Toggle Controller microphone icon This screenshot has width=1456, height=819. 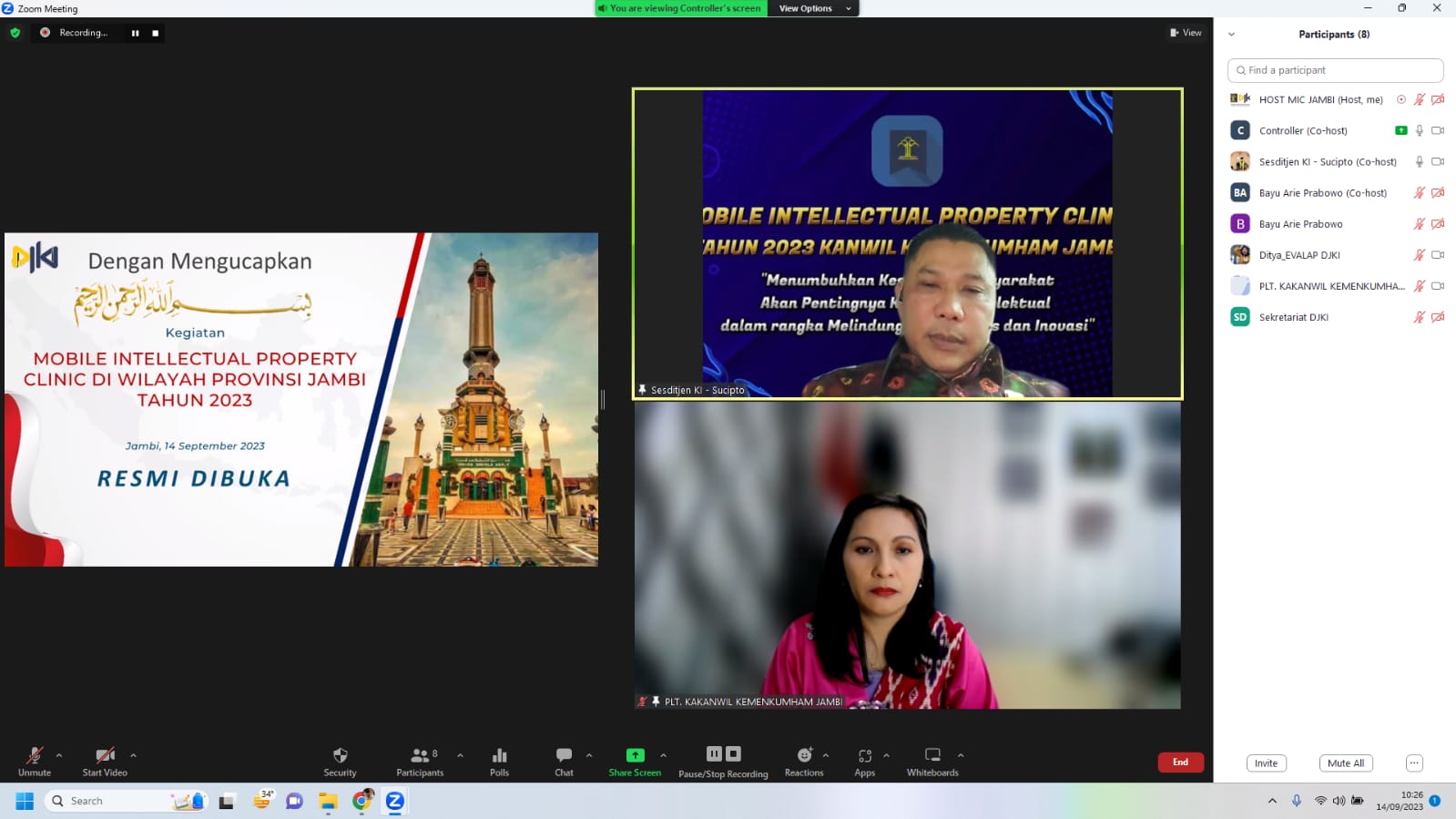(1419, 130)
